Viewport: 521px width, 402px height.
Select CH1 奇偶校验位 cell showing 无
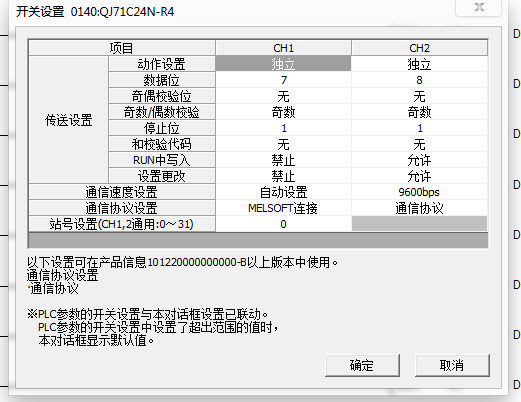(283, 96)
